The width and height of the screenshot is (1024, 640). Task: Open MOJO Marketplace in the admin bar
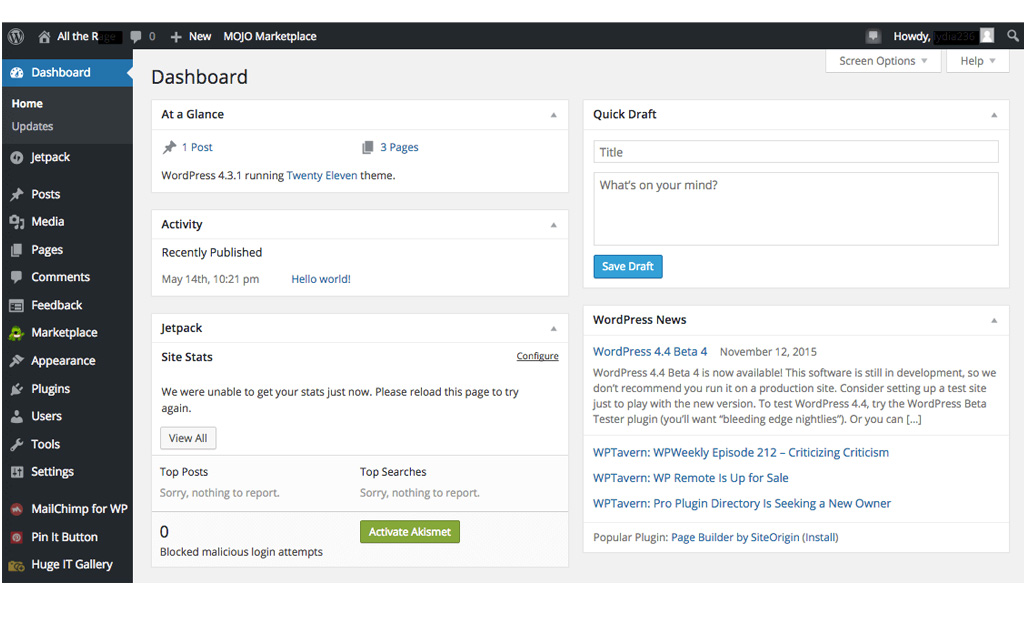(x=270, y=36)
